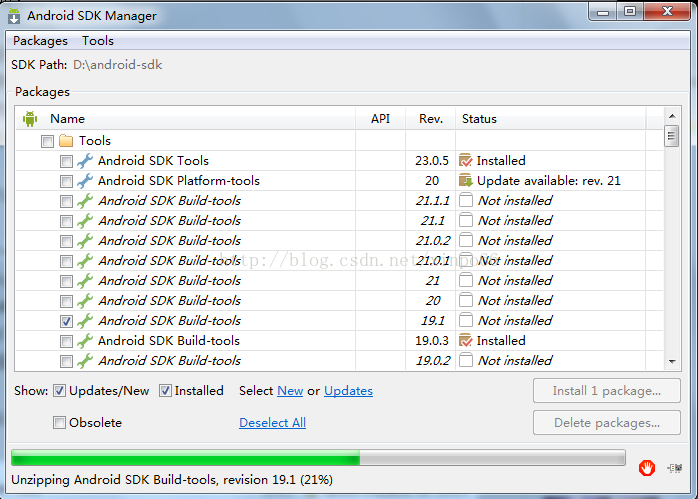Click the Rev. column header
The image size is (698, 499).
click(431, 119)
